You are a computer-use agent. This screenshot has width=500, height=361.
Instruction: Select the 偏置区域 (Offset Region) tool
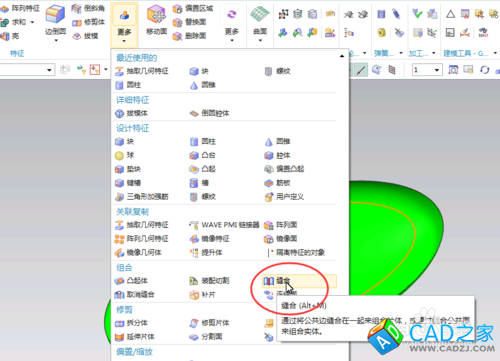(193, 8)
